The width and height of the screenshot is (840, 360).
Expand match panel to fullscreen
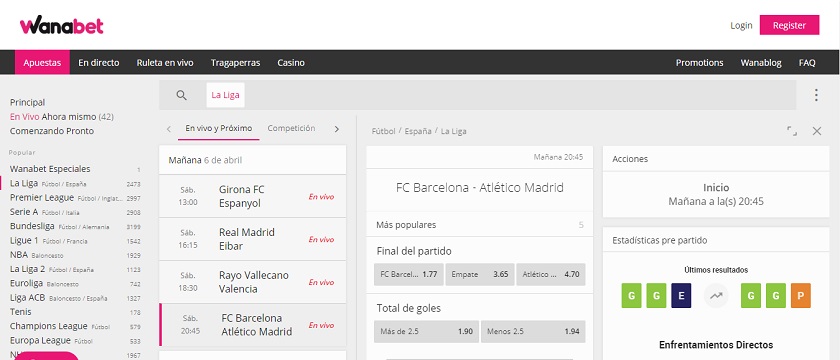(x=792, y=131)
